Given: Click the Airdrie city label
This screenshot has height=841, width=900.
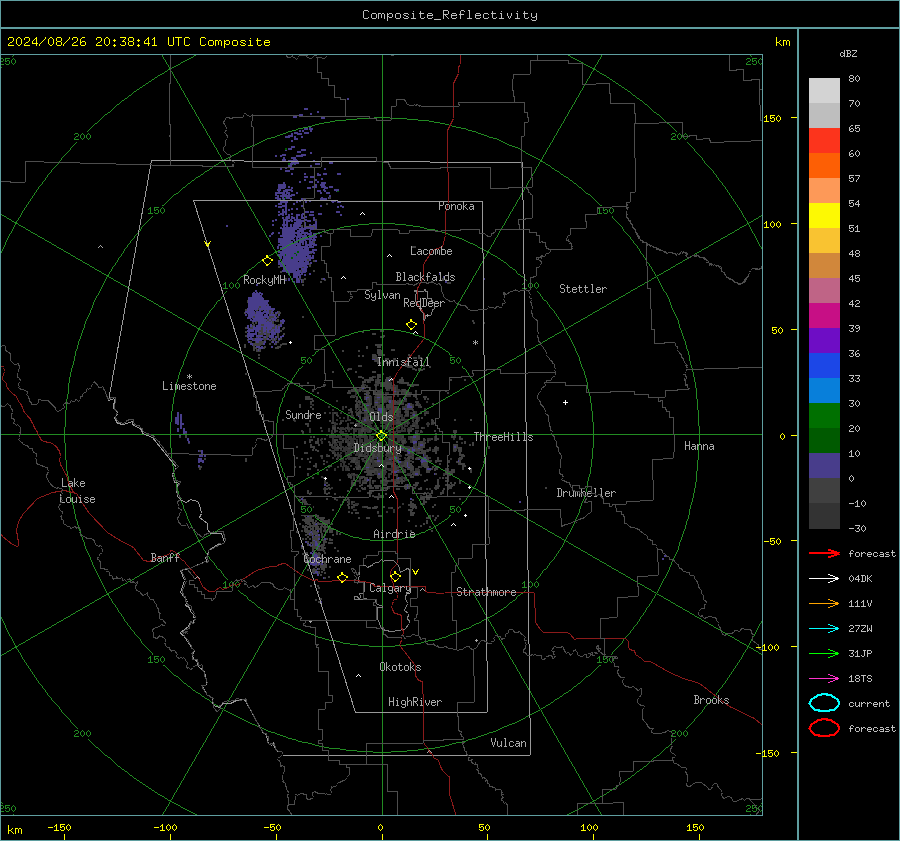Looking at the screenshot, I should point(394,534).
